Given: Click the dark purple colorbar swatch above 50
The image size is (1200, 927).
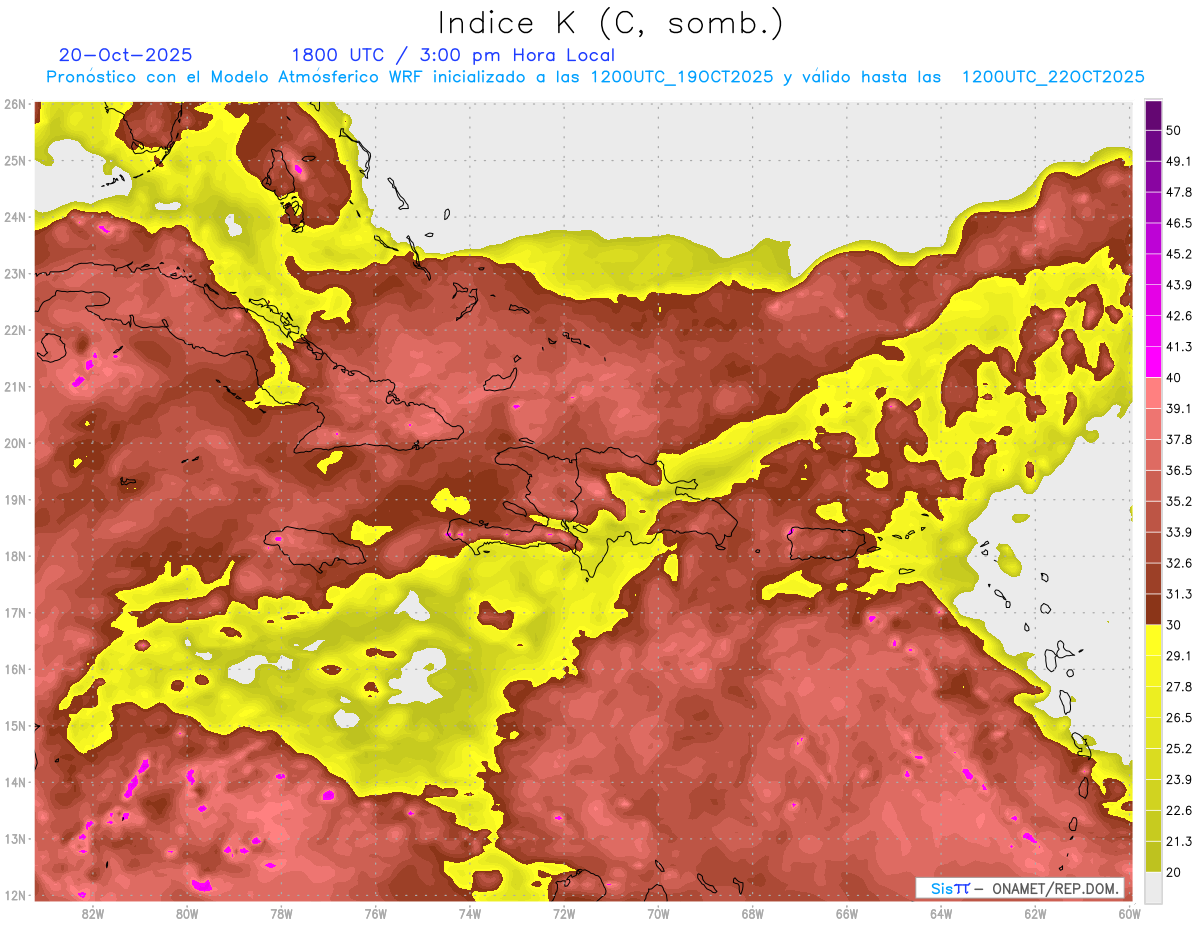Looking at the screenshot, I should coord(1153,115).
